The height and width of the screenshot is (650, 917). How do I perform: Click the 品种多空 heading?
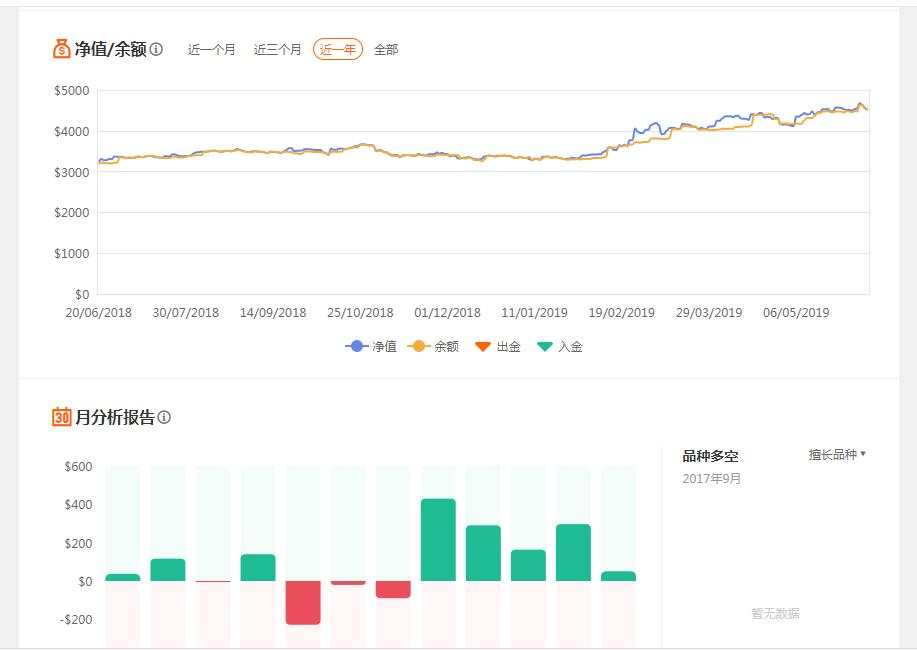(710, 456)
